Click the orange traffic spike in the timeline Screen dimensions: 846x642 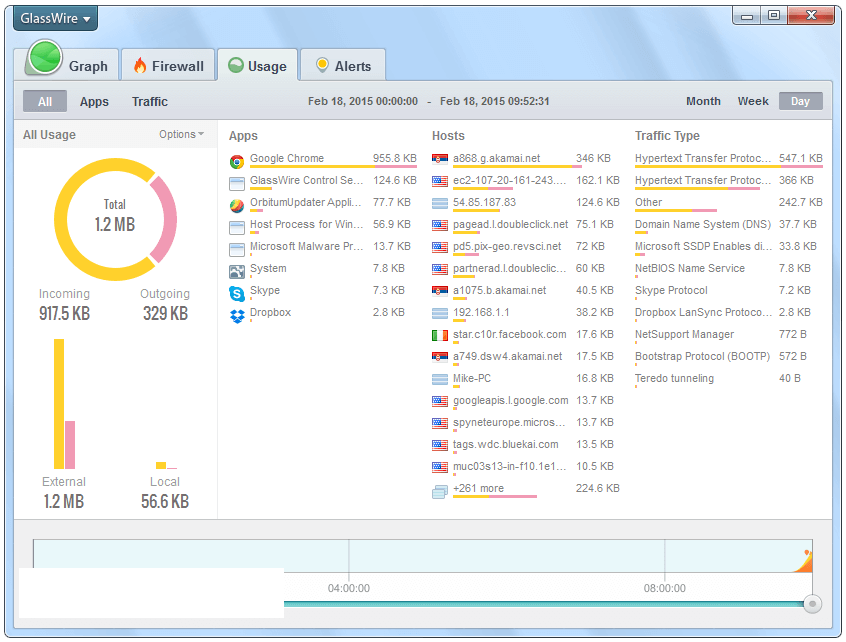(804, 562)
